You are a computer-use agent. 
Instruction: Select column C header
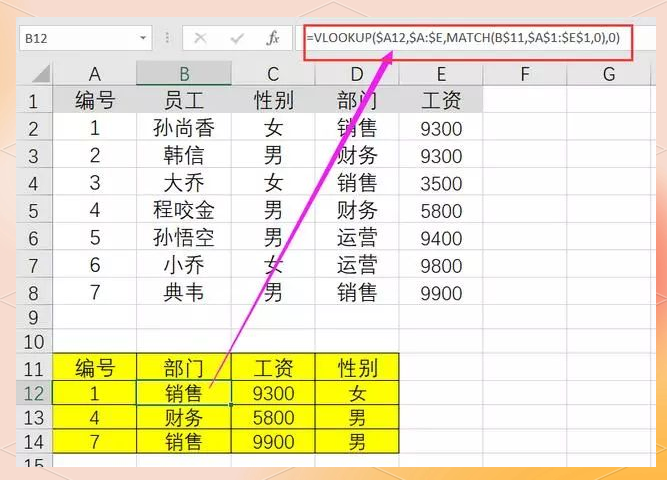[273, 74]
